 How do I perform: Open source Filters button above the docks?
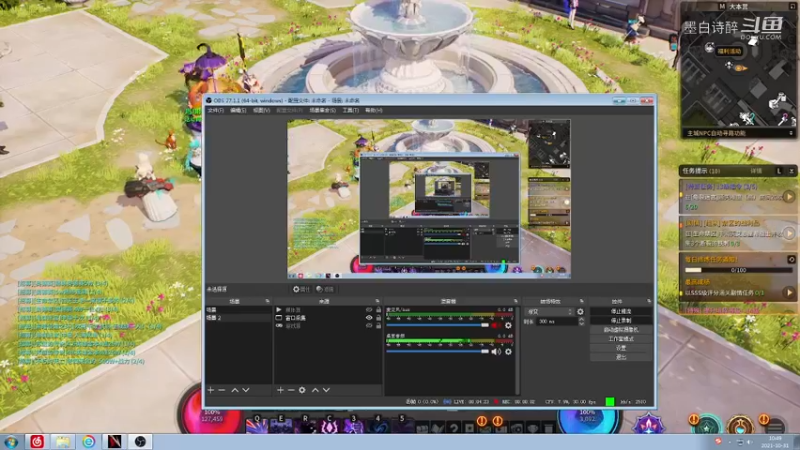[x=325, y=289]
